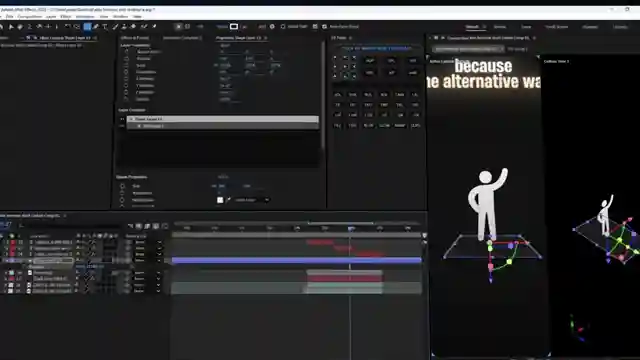Click the Home icon in toolbar
Screen dimensions: 640x360
[x=1, y=27]
